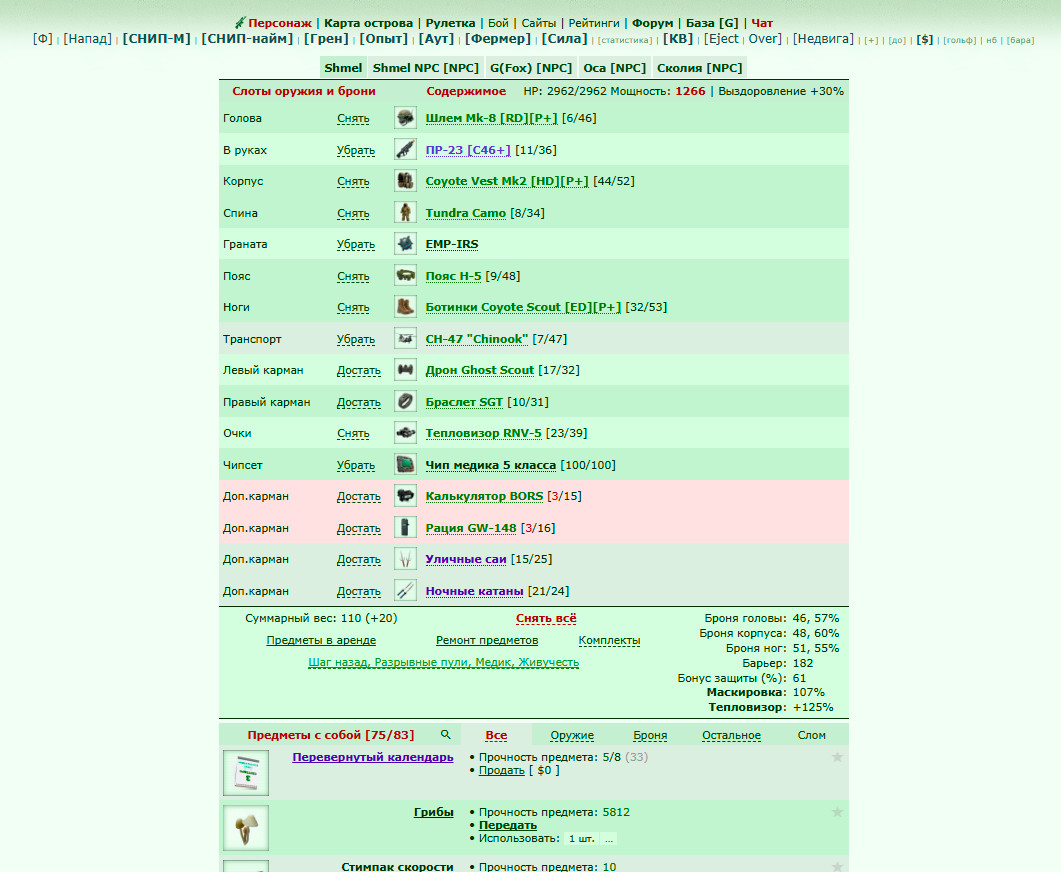This screenshot has height=872, width=1061.
Task: Click the Tundra Camo icon
Action: [405, 212]
